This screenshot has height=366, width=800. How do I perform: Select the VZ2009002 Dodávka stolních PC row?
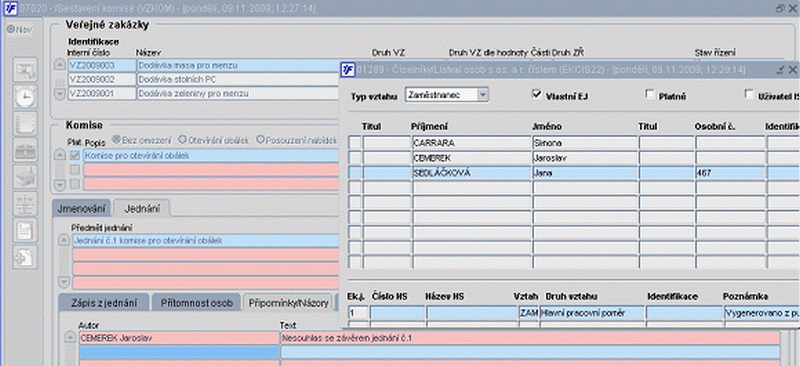click(204, 79)
